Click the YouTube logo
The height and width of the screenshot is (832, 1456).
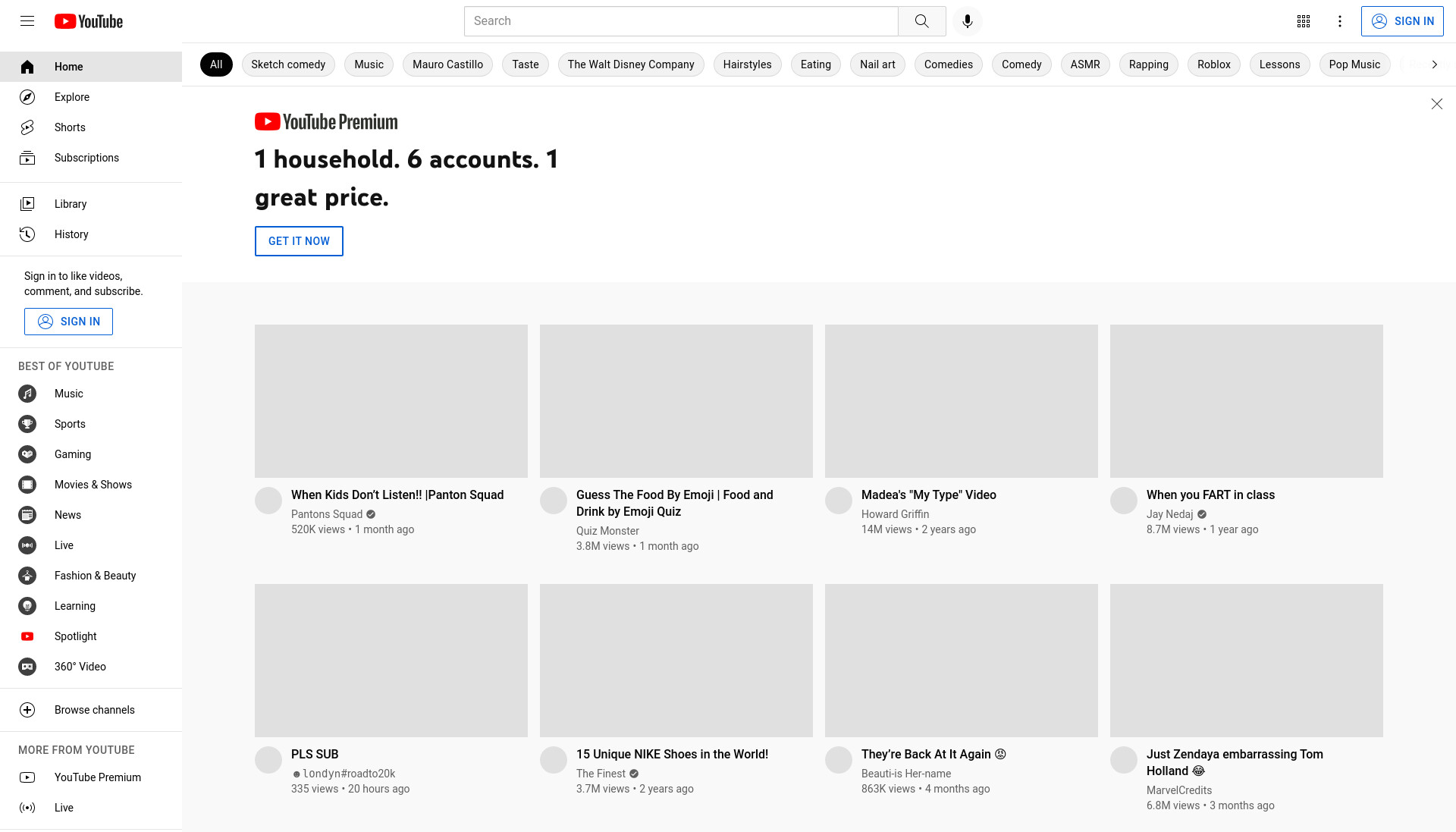click(89, 21)
